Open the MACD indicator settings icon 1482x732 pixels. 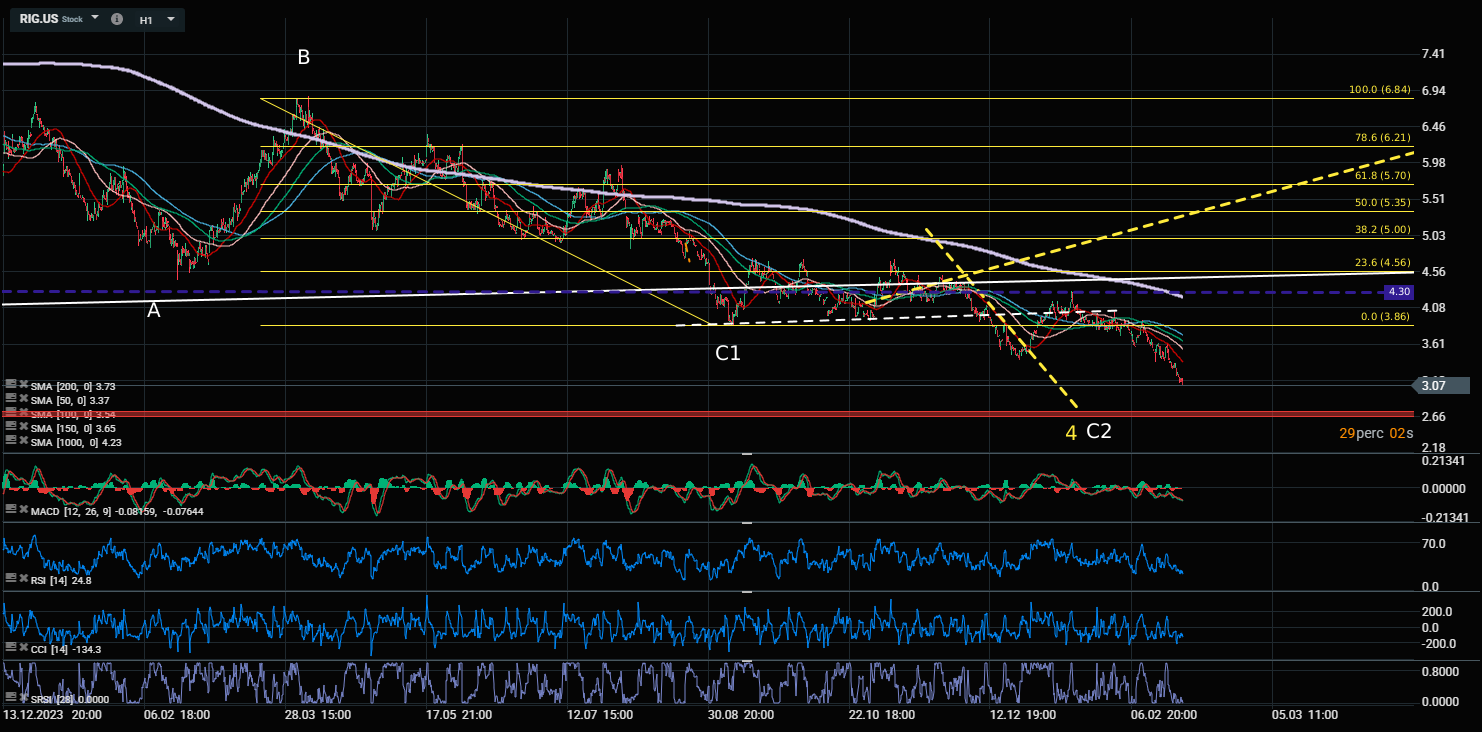(10, 511)
